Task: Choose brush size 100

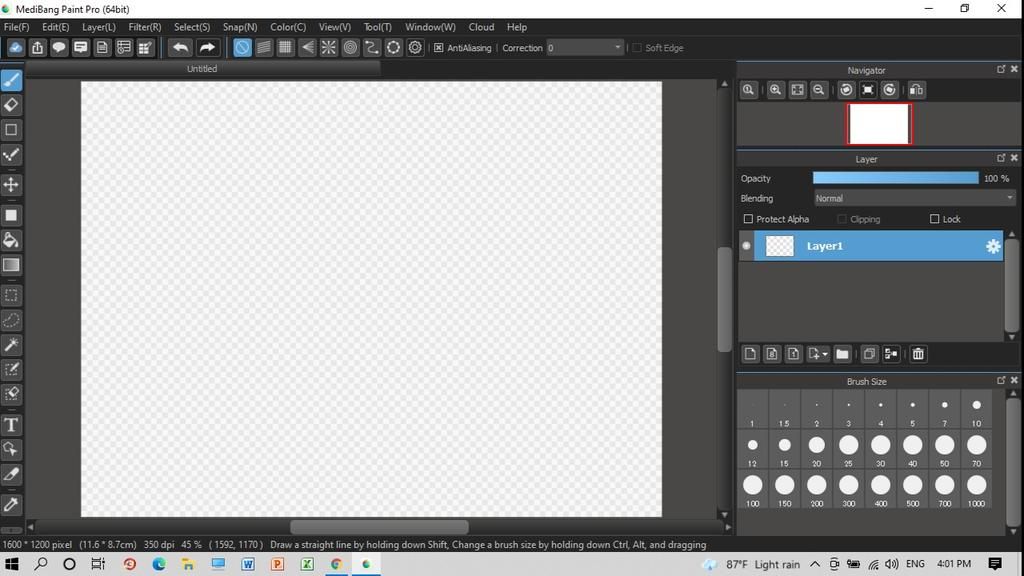Action: pyautogui.click(x=752, y=490)
